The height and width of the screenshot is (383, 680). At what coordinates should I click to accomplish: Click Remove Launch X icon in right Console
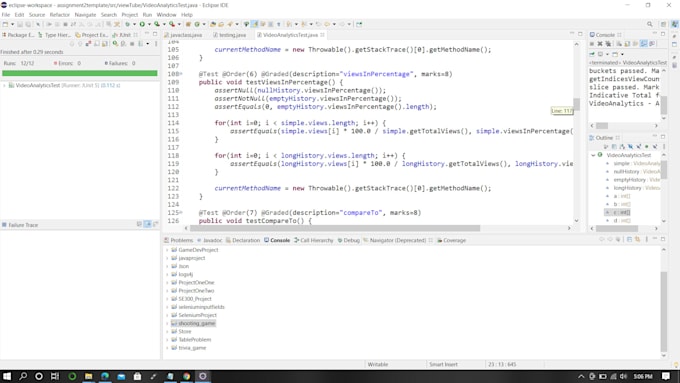[x=600, y=44]
